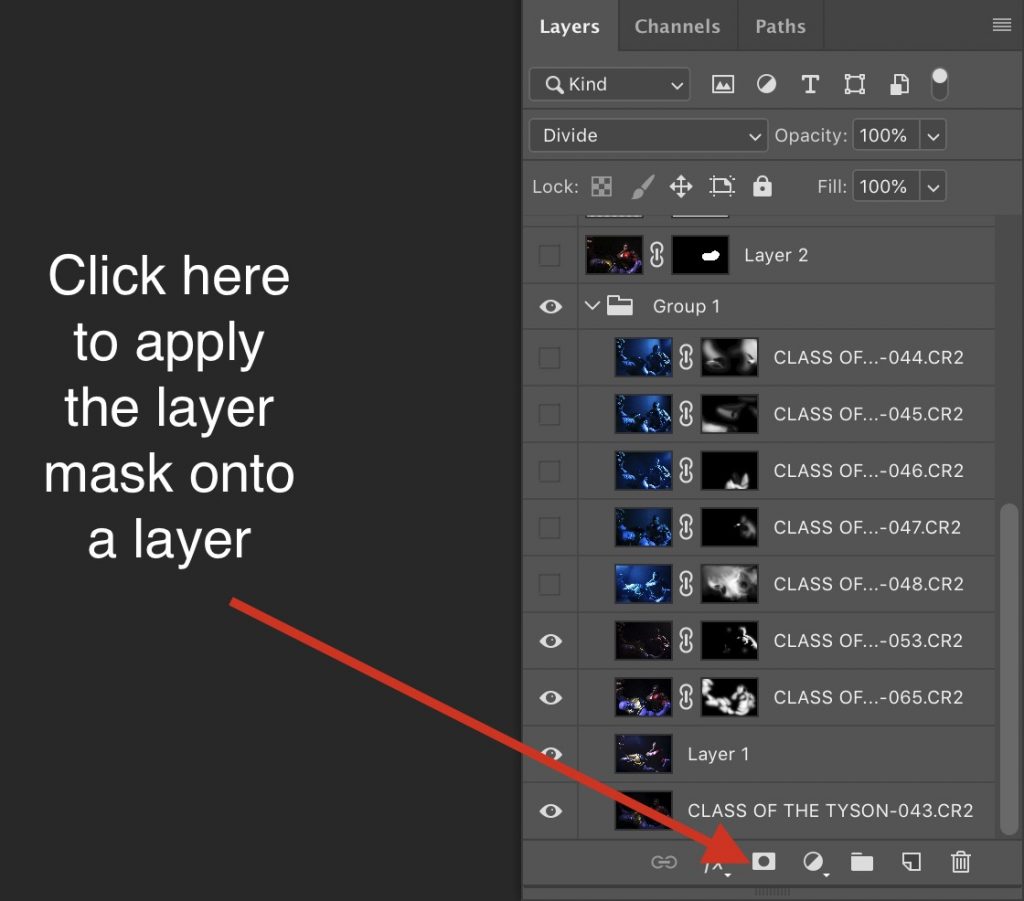Filter for shape layers icon
The height and width of the screenshot is (901, 1024).
(x=854, y=84)
